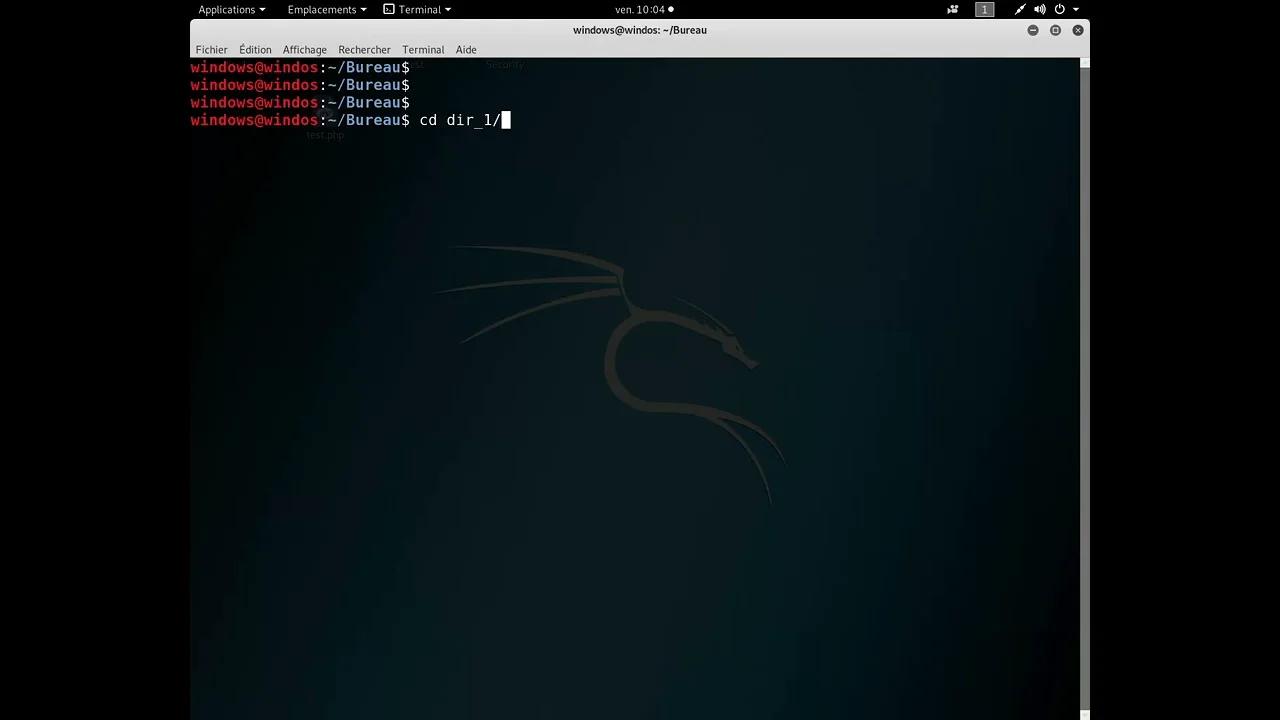Open the Affichage menu
Image resolution: width=1280 pixels, height=720 pixels.
[304, 49]
